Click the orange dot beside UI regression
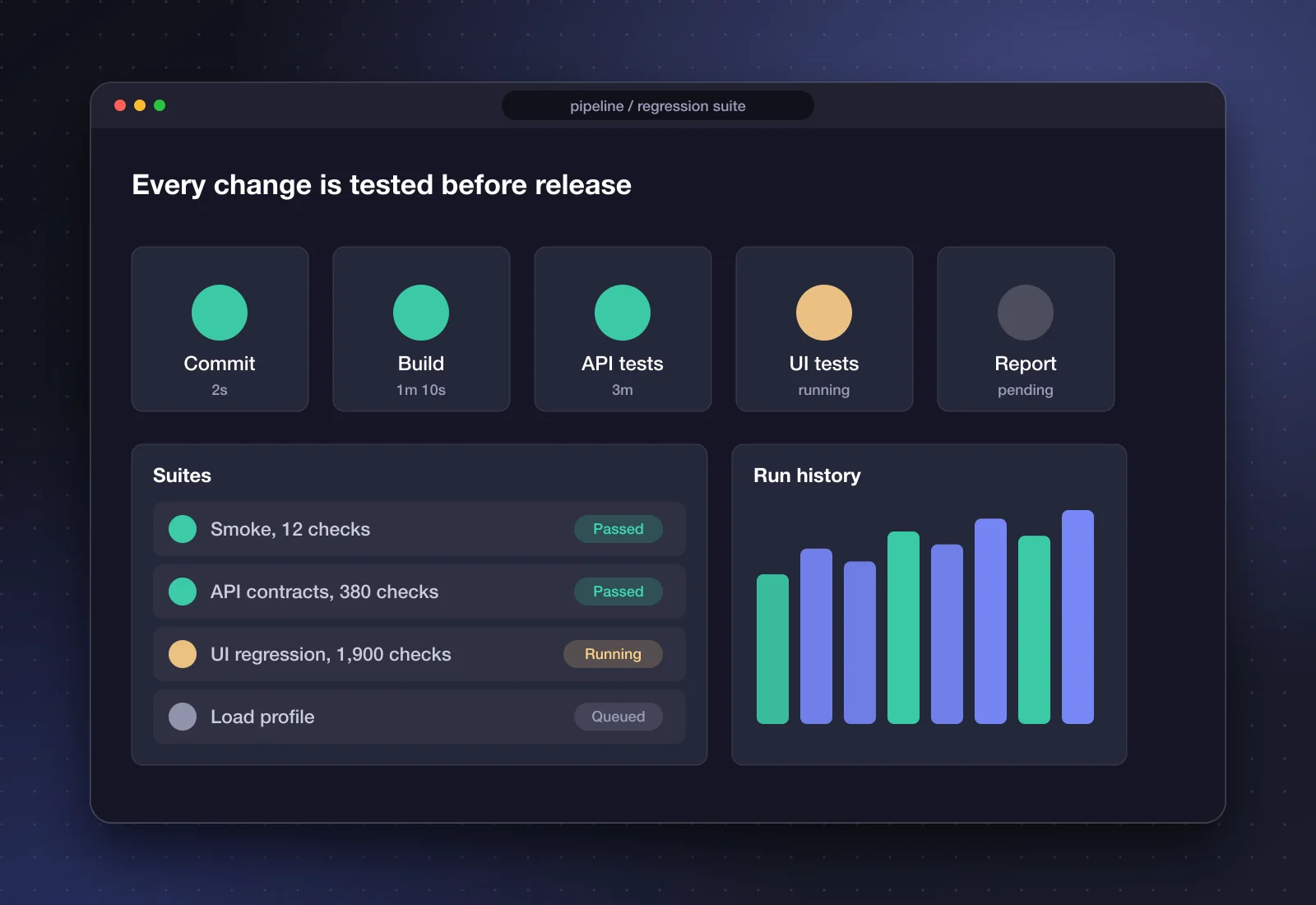 [183, 654]
